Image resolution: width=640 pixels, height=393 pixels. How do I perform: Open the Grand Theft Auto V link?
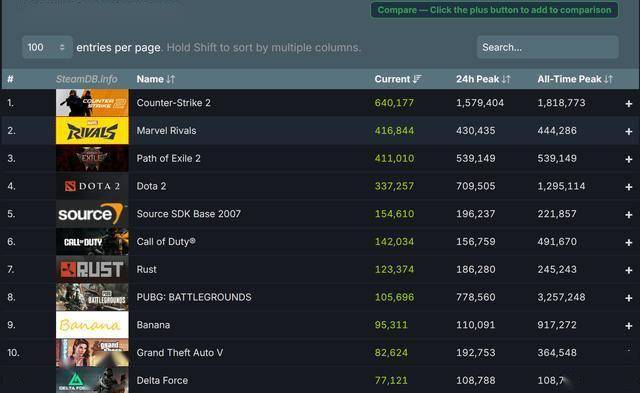(x=180, y=353)
